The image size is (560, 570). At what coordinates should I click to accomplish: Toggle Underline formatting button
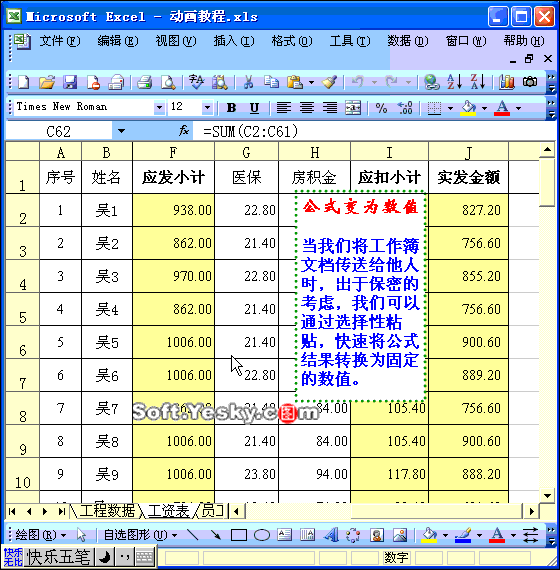click(255, 108)
